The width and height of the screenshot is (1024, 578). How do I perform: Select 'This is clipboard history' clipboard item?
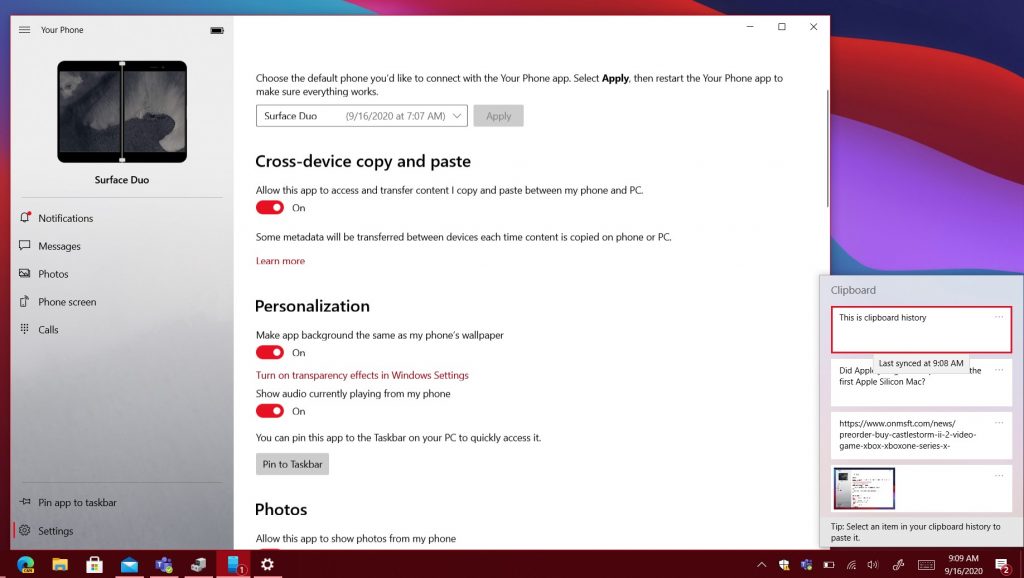(x=921, y=329)
